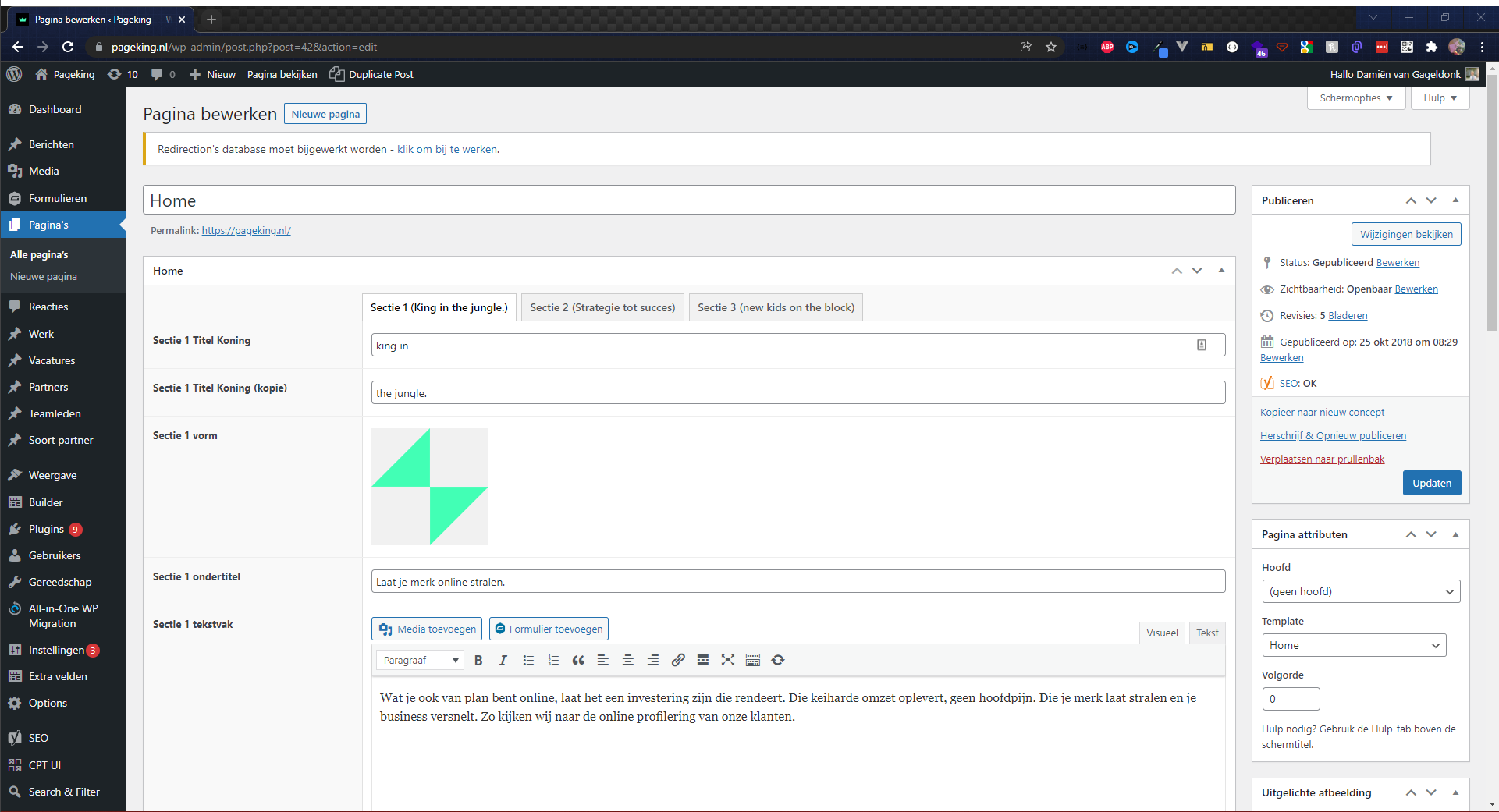The width and height of the screenshot is (1499, 812).
Task: Switch to Sectie 2 (Strategie tot succes) tab
Action: coord(602,307)
